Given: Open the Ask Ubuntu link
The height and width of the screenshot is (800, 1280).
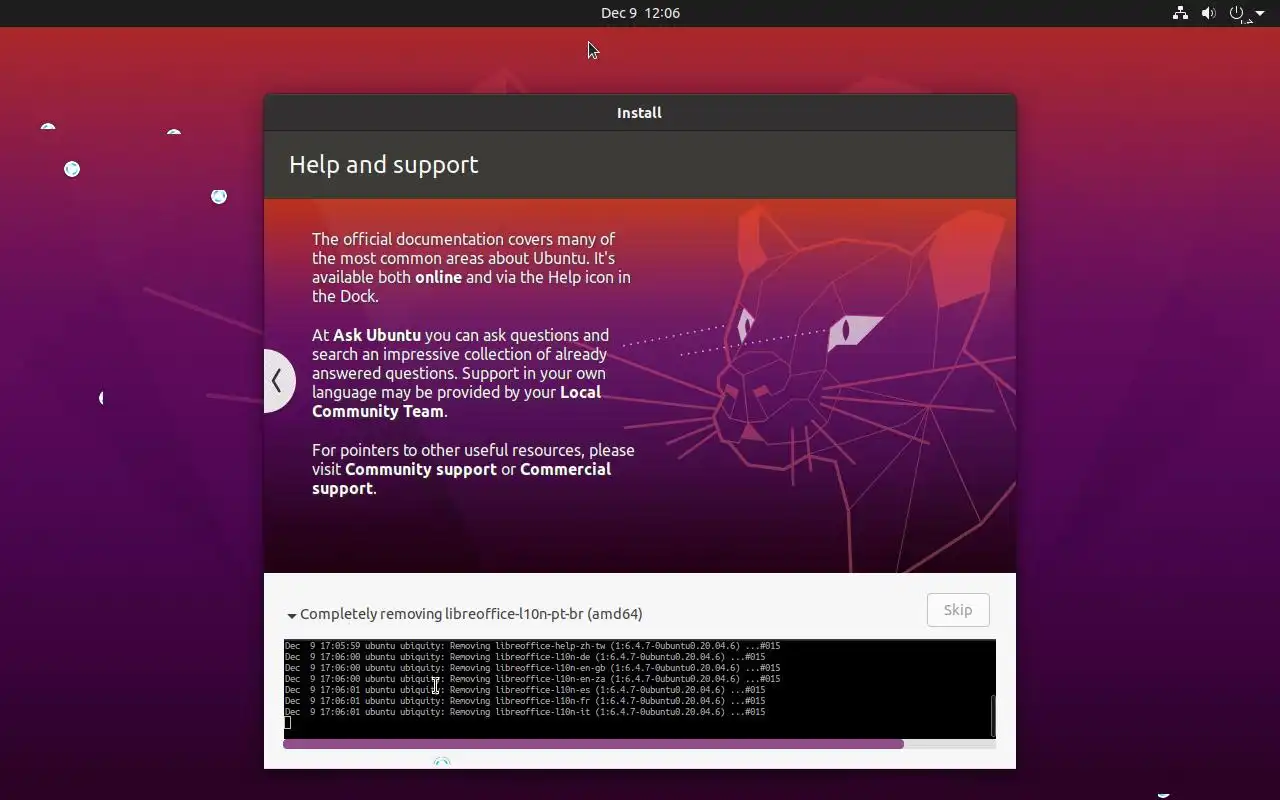Looking at the screenshot, I should [x=377, y=335].
